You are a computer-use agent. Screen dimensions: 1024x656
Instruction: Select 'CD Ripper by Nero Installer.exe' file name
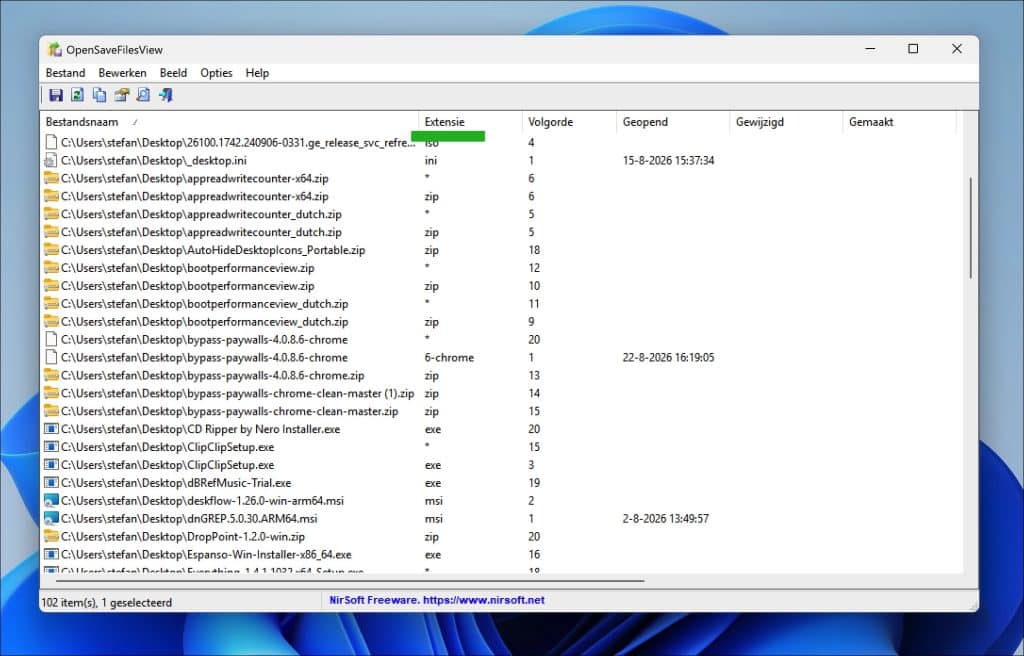(200, 429)
